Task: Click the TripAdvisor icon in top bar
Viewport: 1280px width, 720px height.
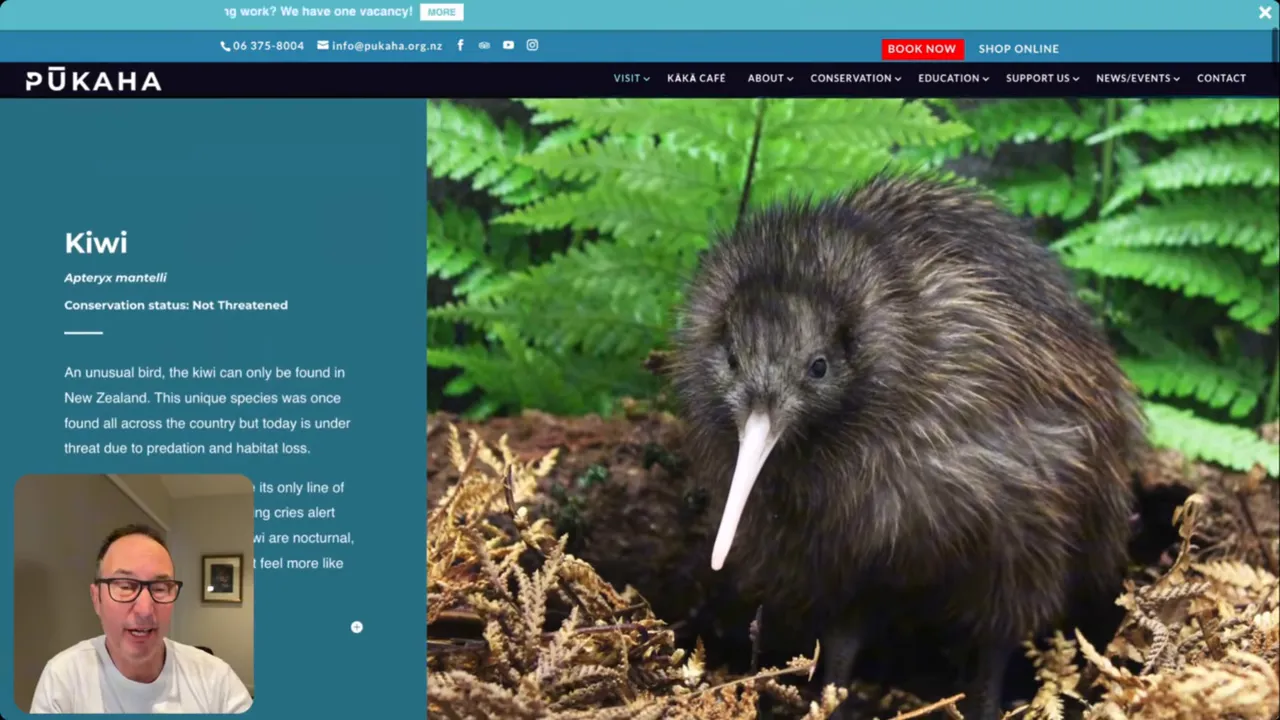Action: click(x=484, y=45)
